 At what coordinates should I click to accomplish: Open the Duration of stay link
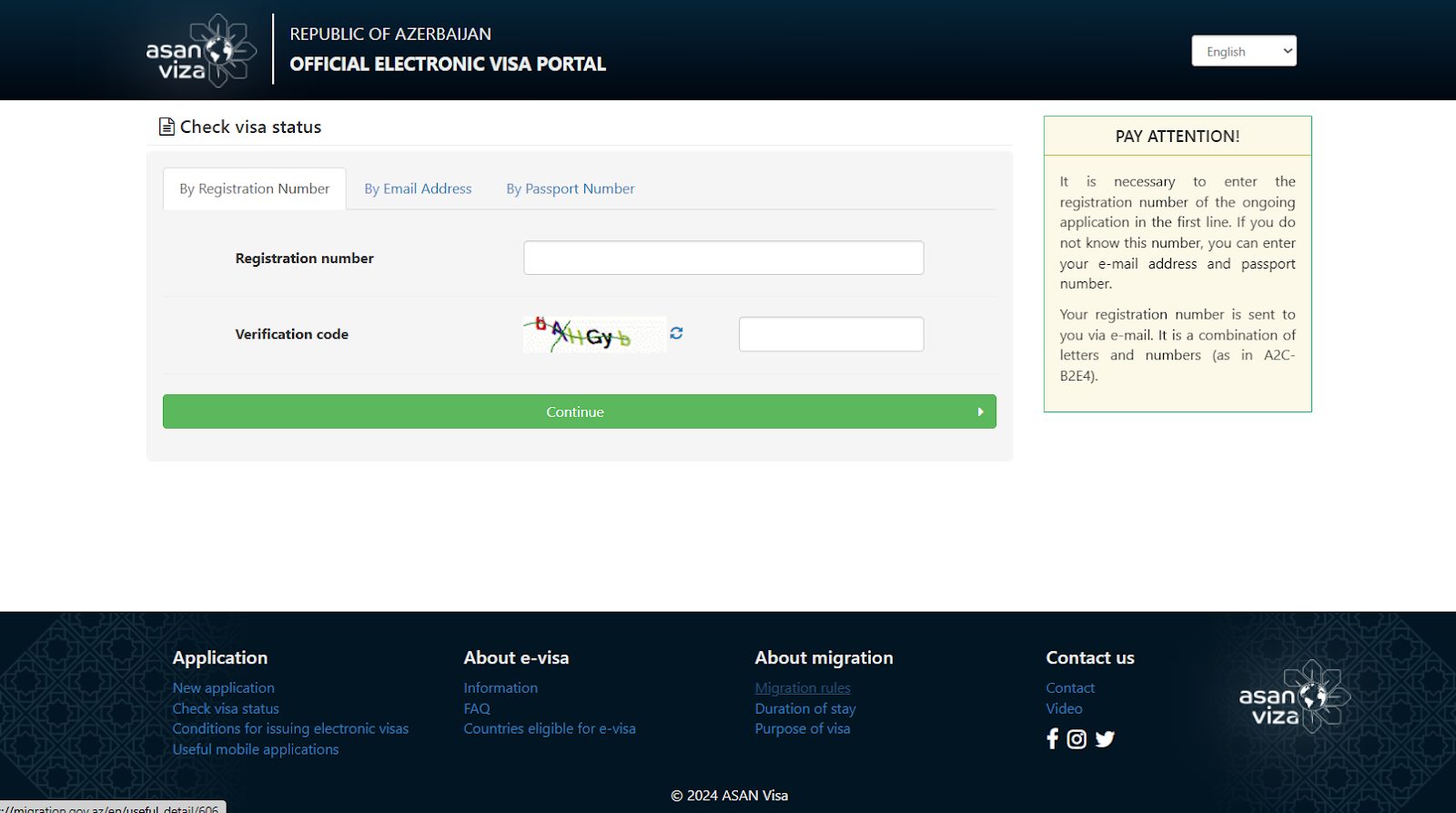pos(805,708)
